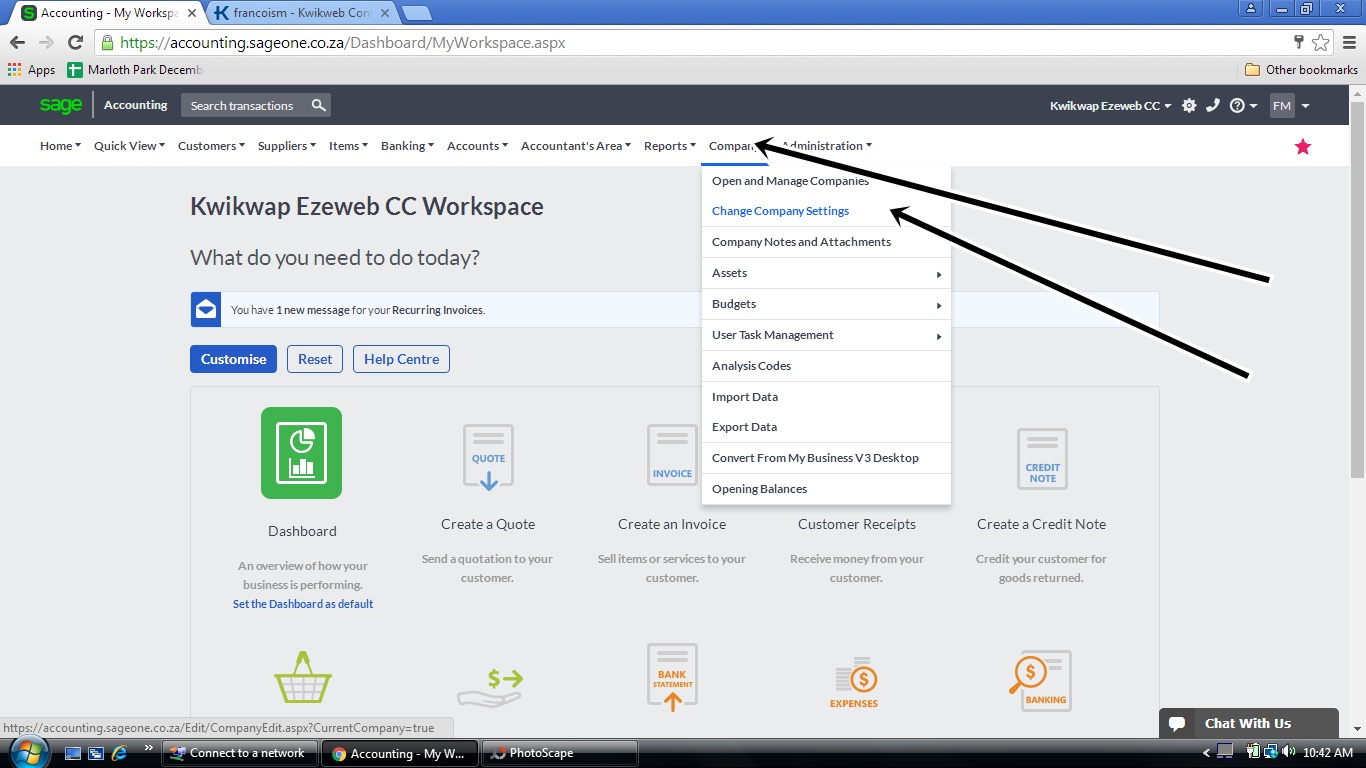Click the search magnifier in Search transactions
1366x768 pixels.
pos(318,105)
